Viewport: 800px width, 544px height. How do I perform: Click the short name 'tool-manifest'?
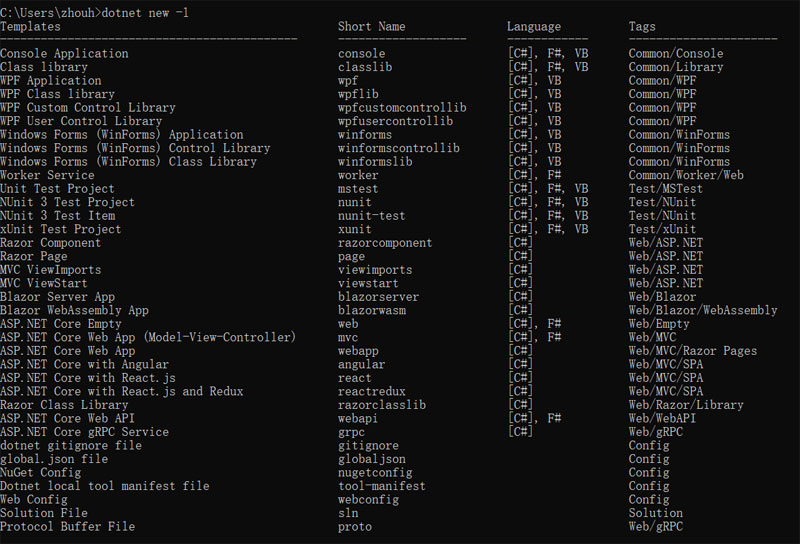tap(382, 486)
